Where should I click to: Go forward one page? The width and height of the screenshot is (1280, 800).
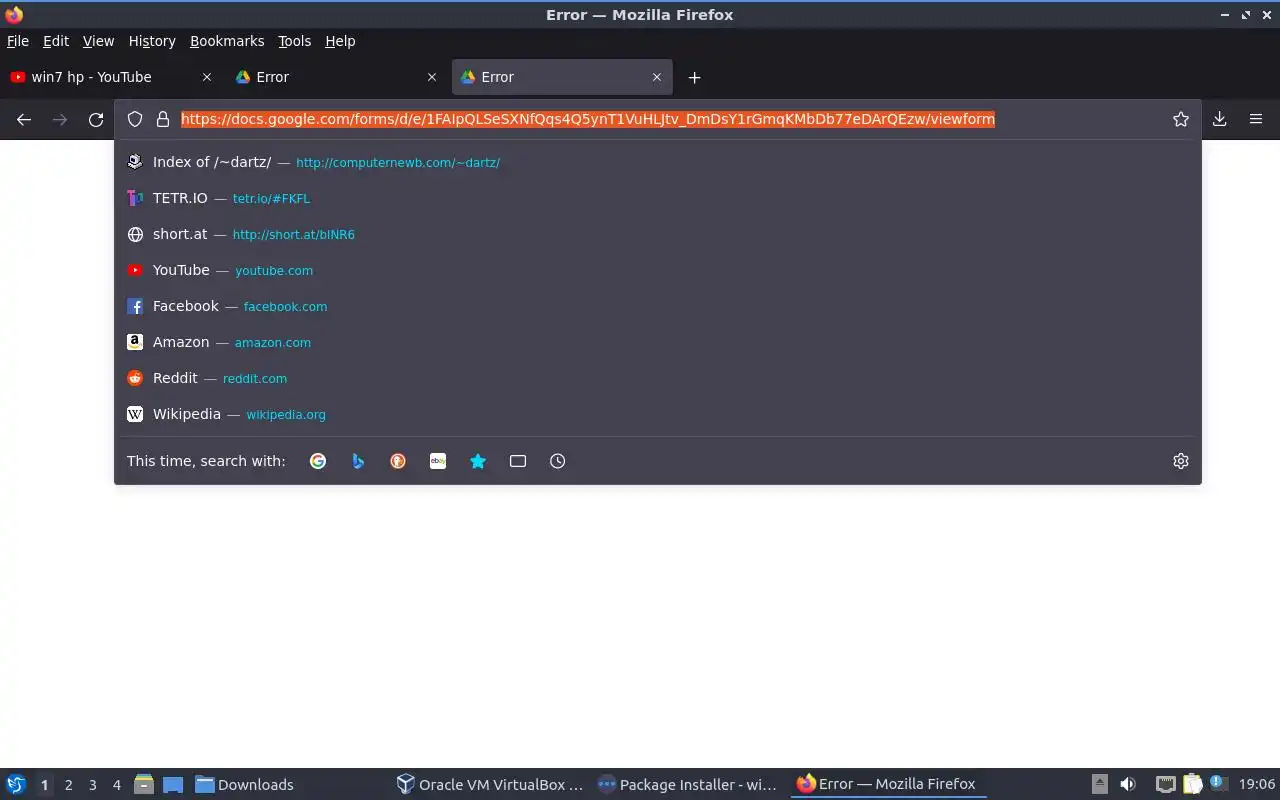pyautogui.click(x=60, y=119)
